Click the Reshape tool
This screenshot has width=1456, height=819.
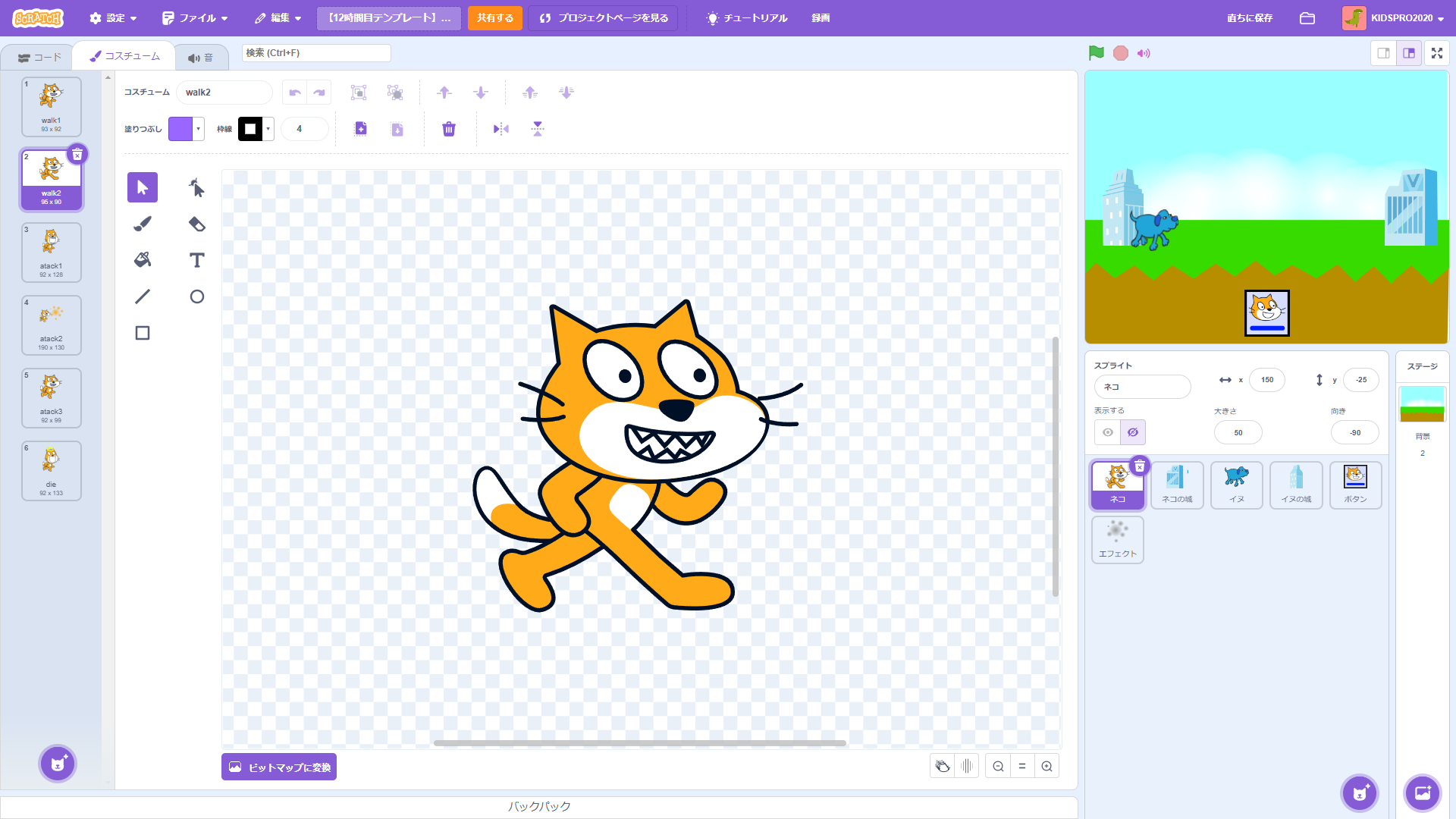tap(196, 187)
